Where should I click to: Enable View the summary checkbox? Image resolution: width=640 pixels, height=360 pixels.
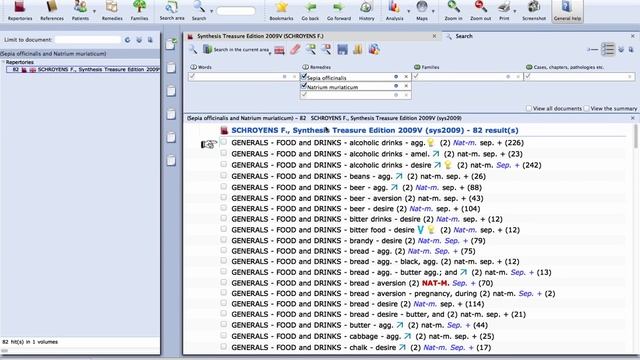587,108
